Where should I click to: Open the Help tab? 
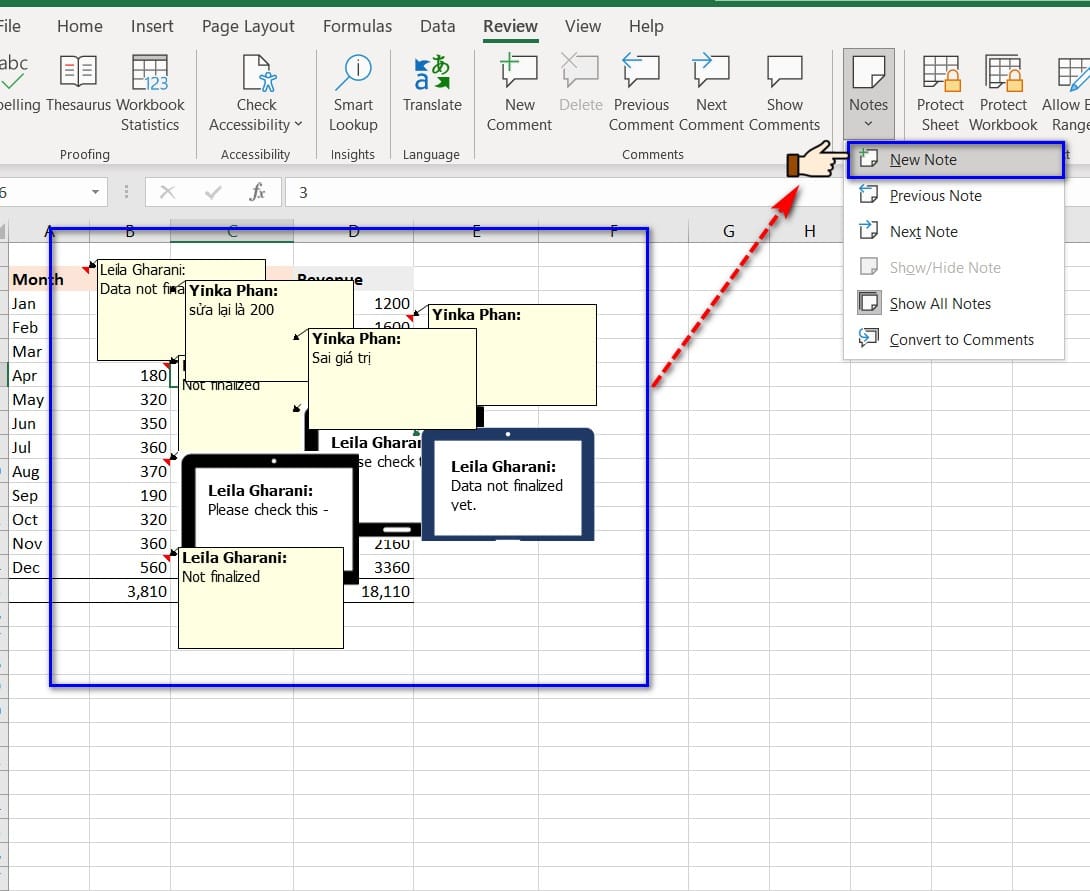coord(646,26)
